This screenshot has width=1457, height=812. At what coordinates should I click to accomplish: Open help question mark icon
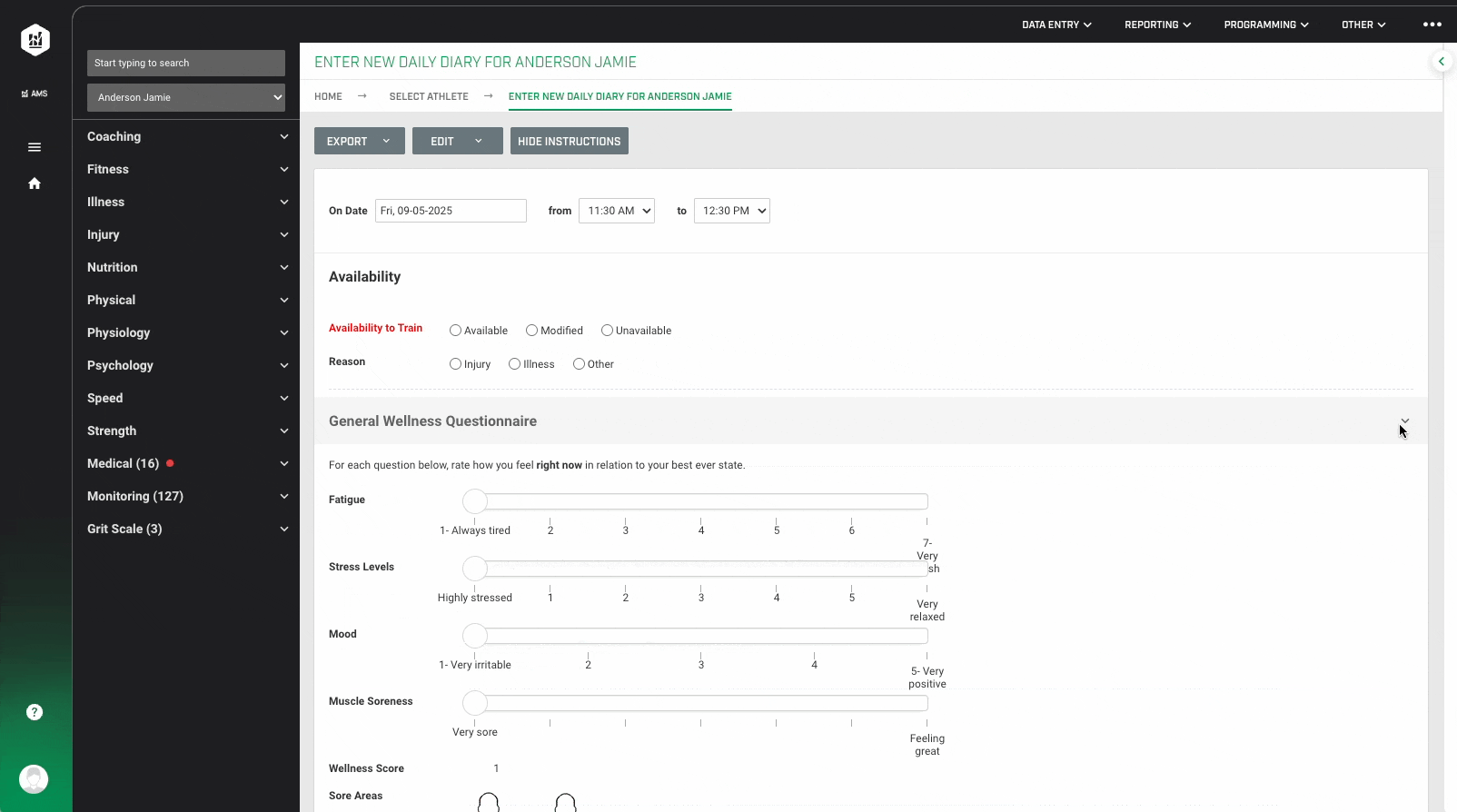tap(35, 712)
